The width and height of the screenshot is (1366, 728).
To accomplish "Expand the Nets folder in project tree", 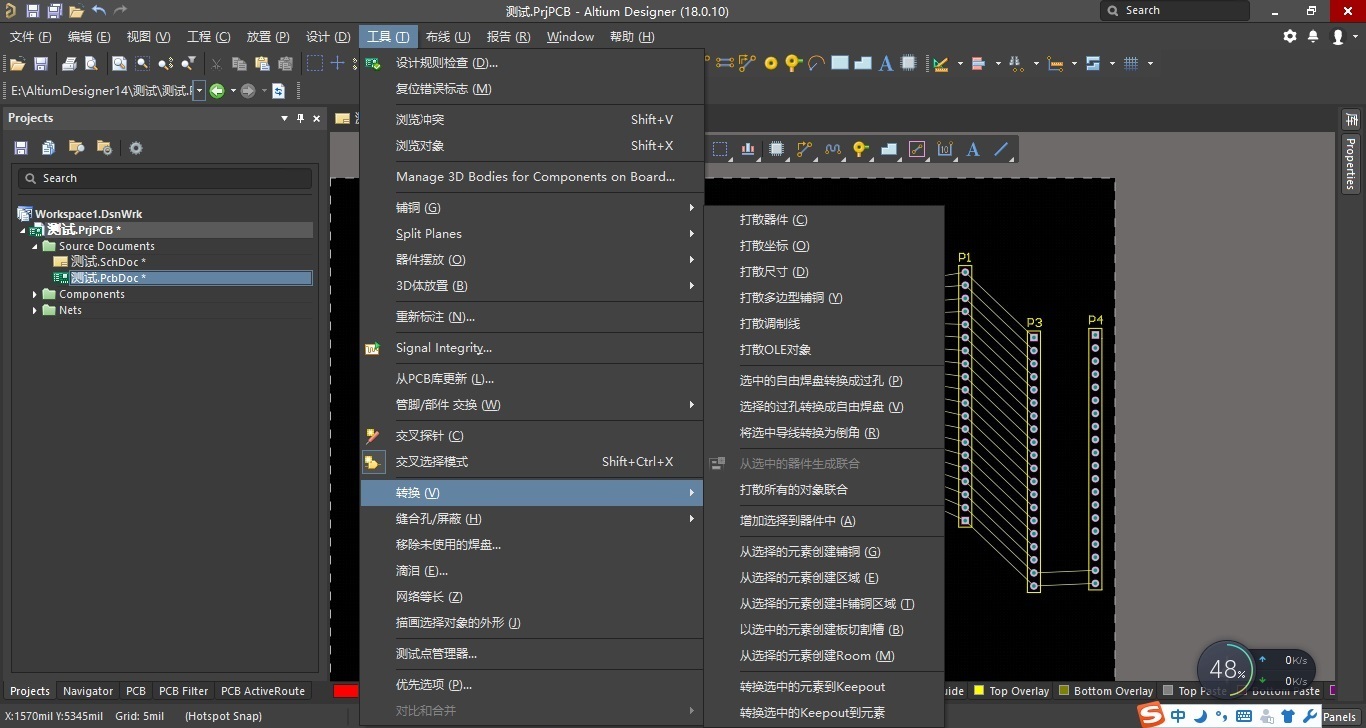I will pyautogui.click(x=35, y=310).
